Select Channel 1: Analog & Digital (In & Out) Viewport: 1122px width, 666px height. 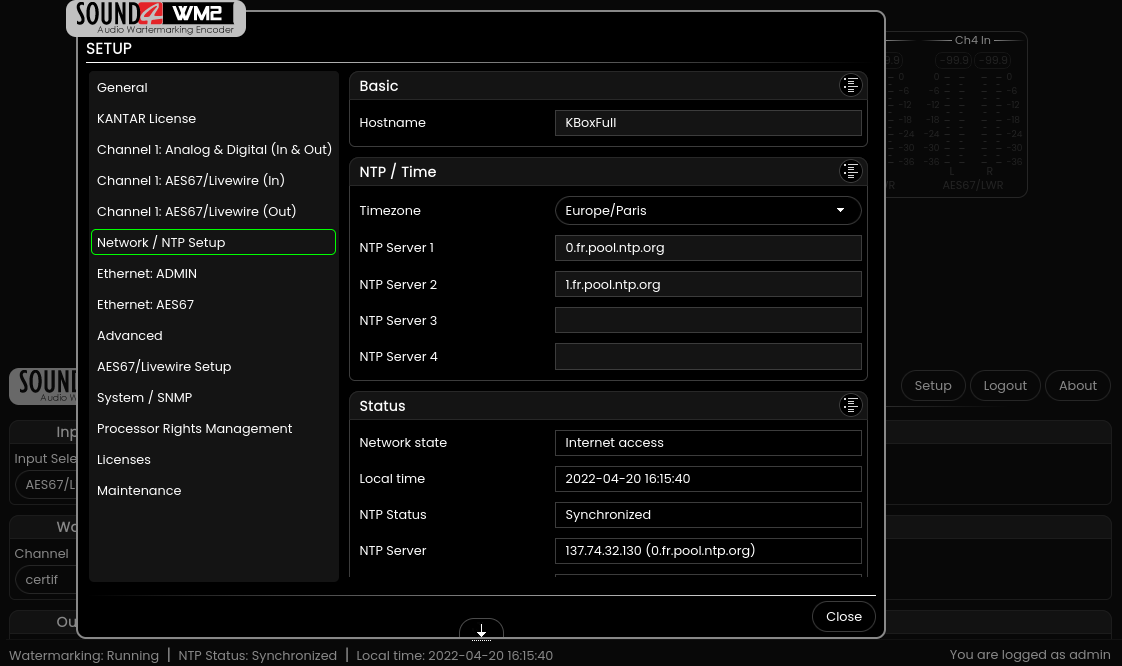coord(213,150)
